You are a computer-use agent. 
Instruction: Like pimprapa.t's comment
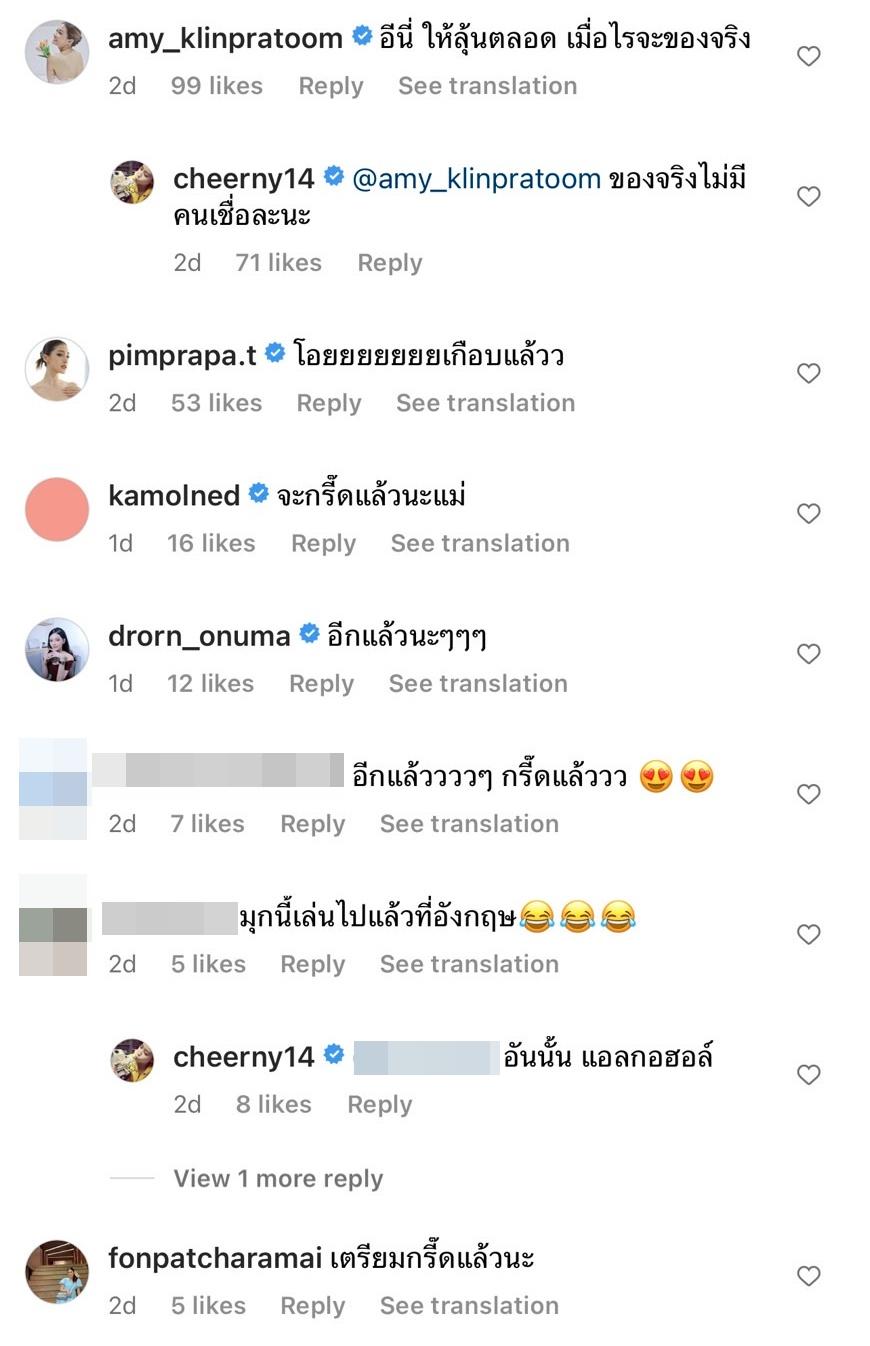(808, 374)
